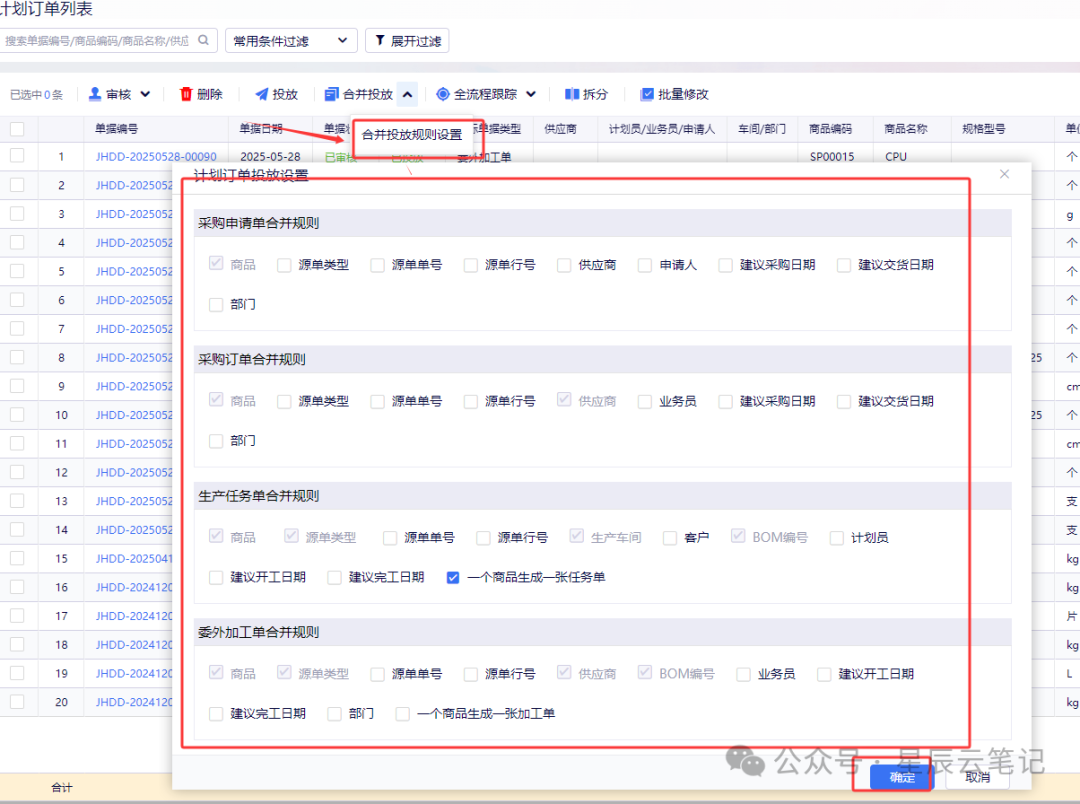Open the 常用条件过滤 dropdown
The image size is (1080, 804).
pyautogui.click(x=291, y=41)
